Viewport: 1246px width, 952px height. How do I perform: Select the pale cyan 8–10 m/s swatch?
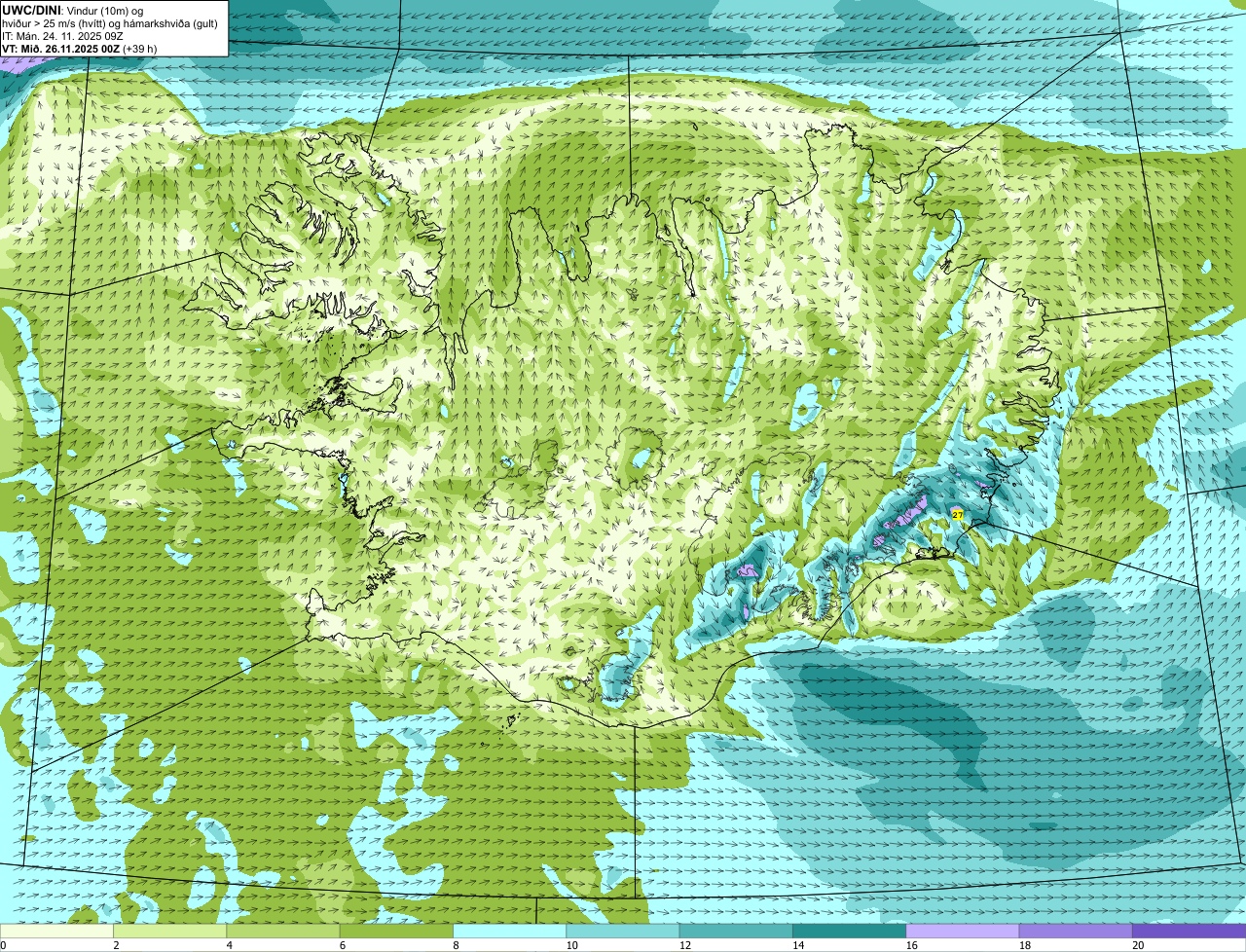coord(509,931)
